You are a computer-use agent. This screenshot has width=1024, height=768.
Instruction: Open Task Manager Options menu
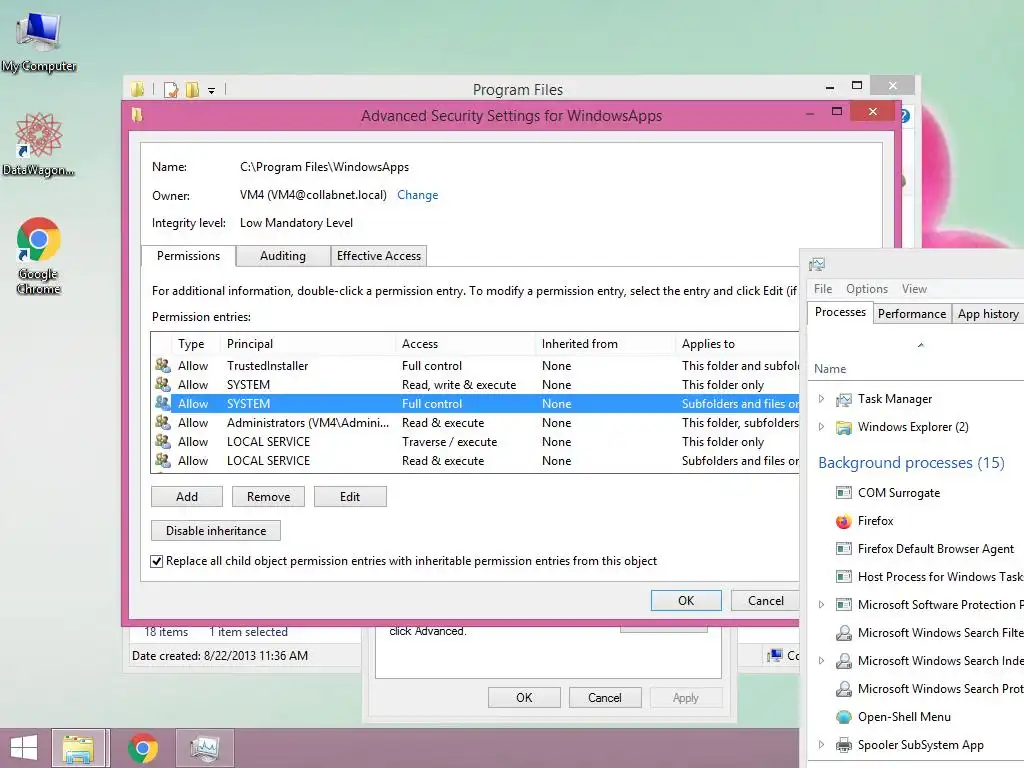coord(867,289)
